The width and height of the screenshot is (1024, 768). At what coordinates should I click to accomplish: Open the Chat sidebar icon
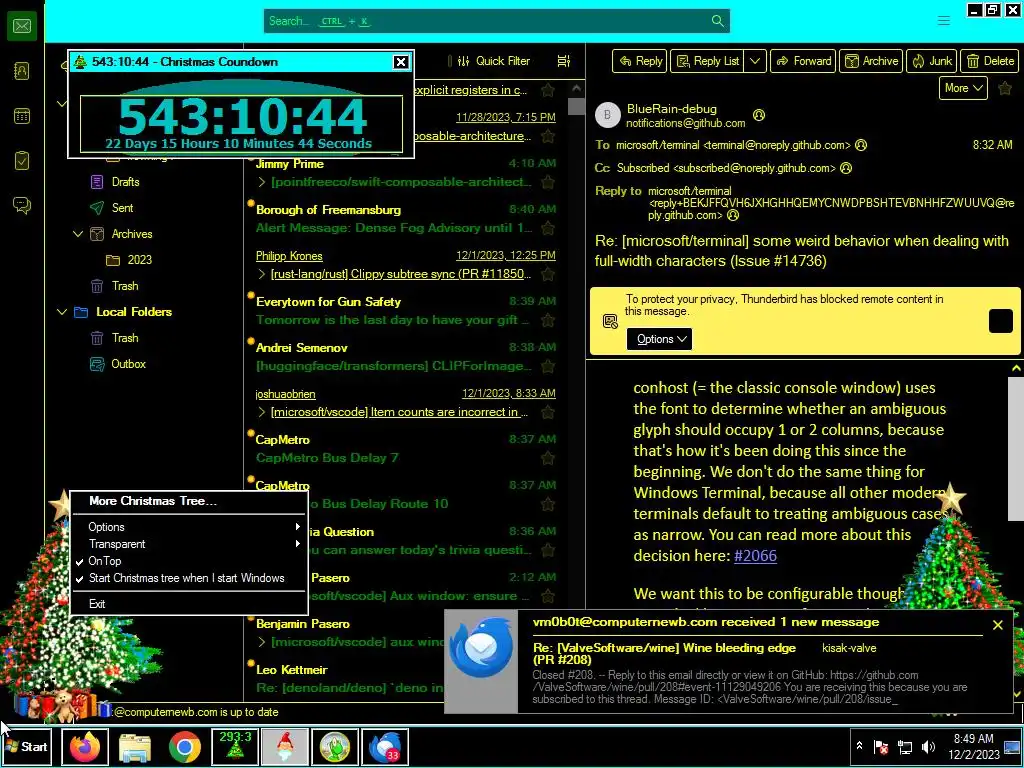[22, 206]
